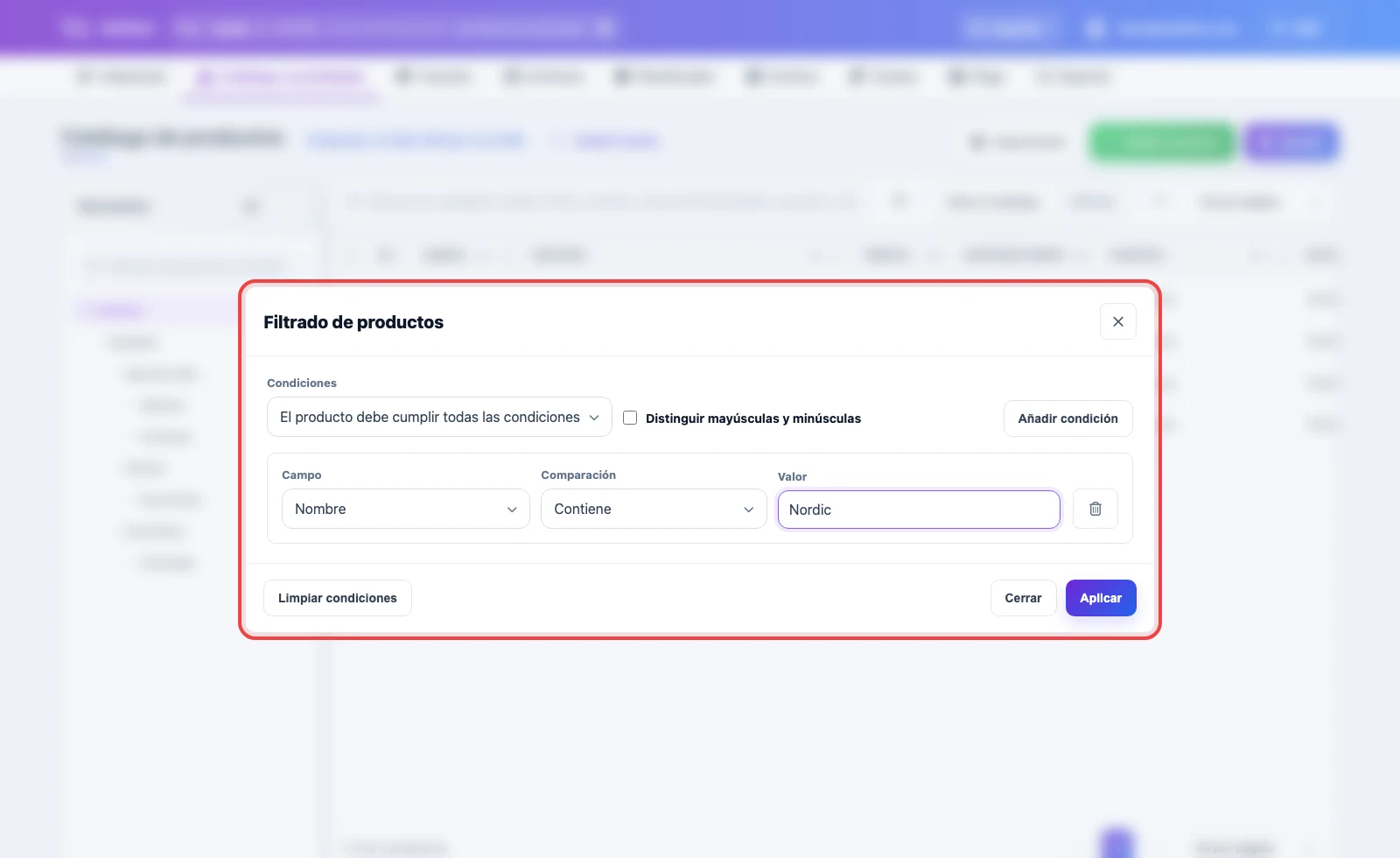Click the Filtrado de productos dialog title
Viewport: 1400px width, 858px height.
353,322
